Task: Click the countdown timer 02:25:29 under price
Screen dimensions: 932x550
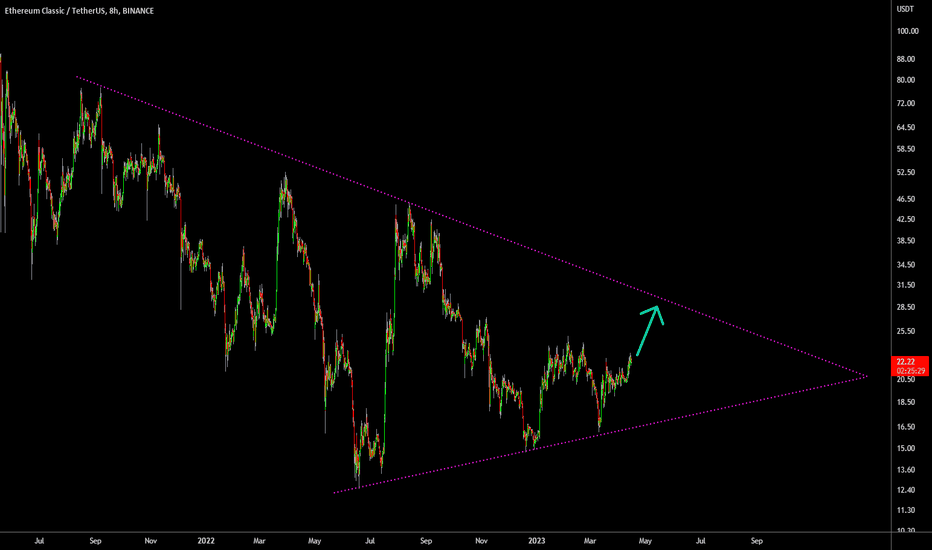Action: [x=910, y=371]
